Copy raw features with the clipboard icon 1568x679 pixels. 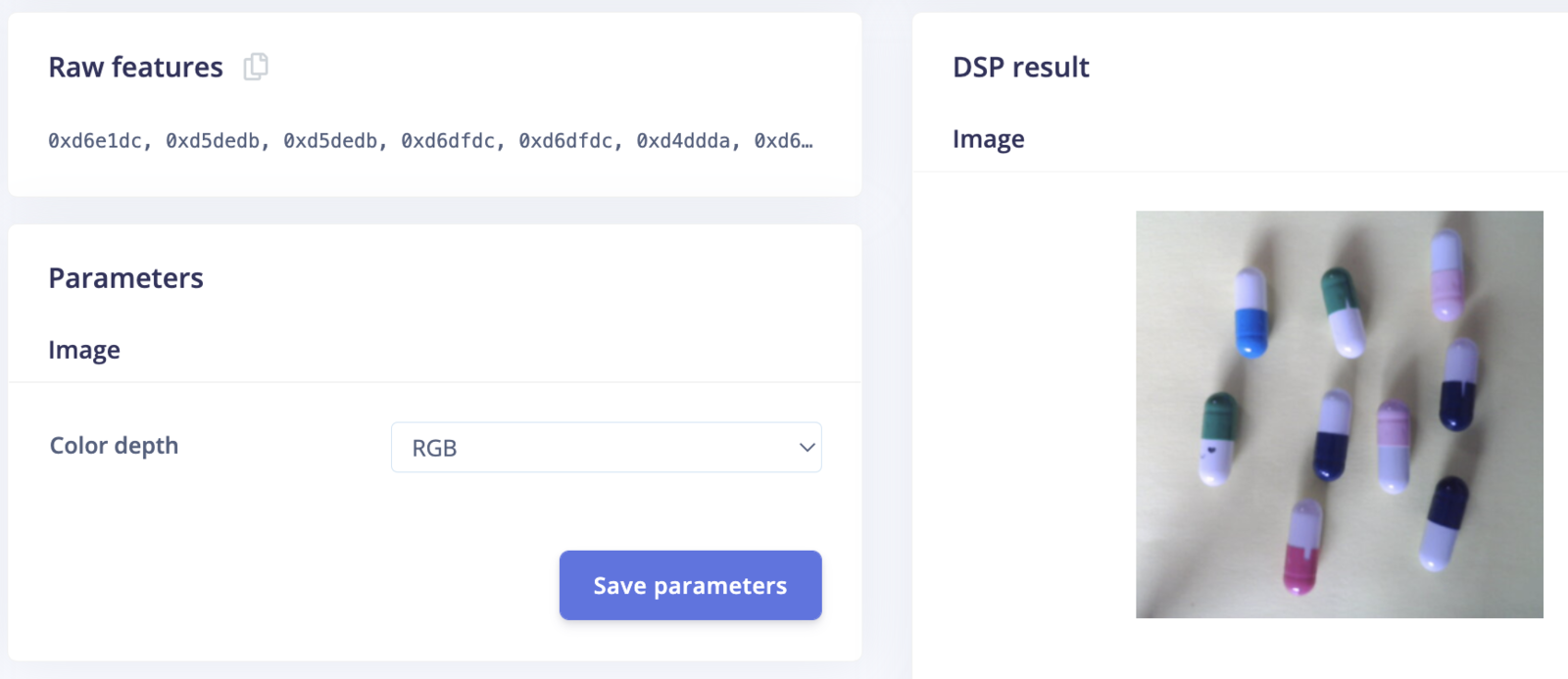click(x=256, y=67)
